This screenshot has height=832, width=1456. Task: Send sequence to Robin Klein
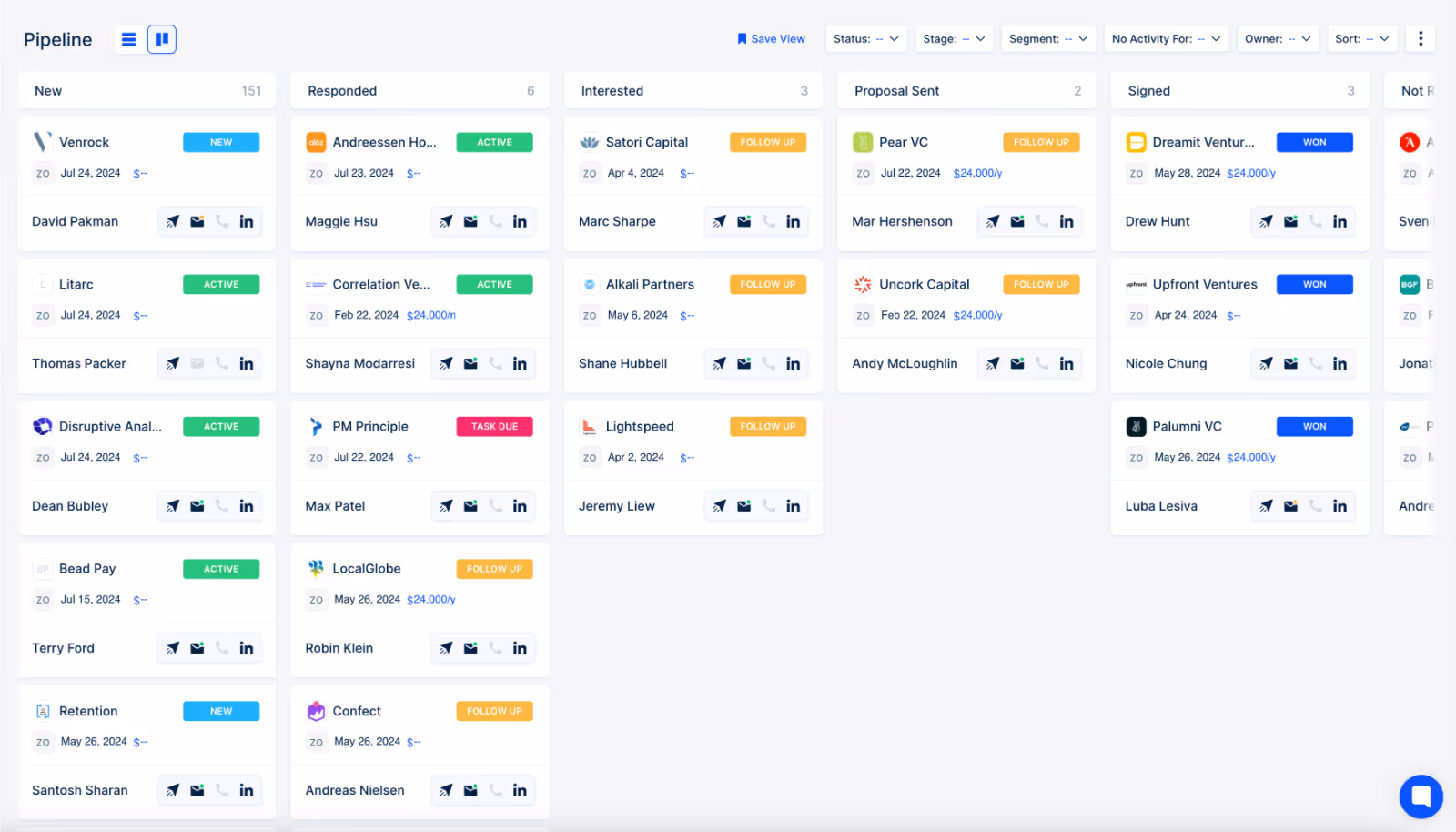tap(446, 648)
